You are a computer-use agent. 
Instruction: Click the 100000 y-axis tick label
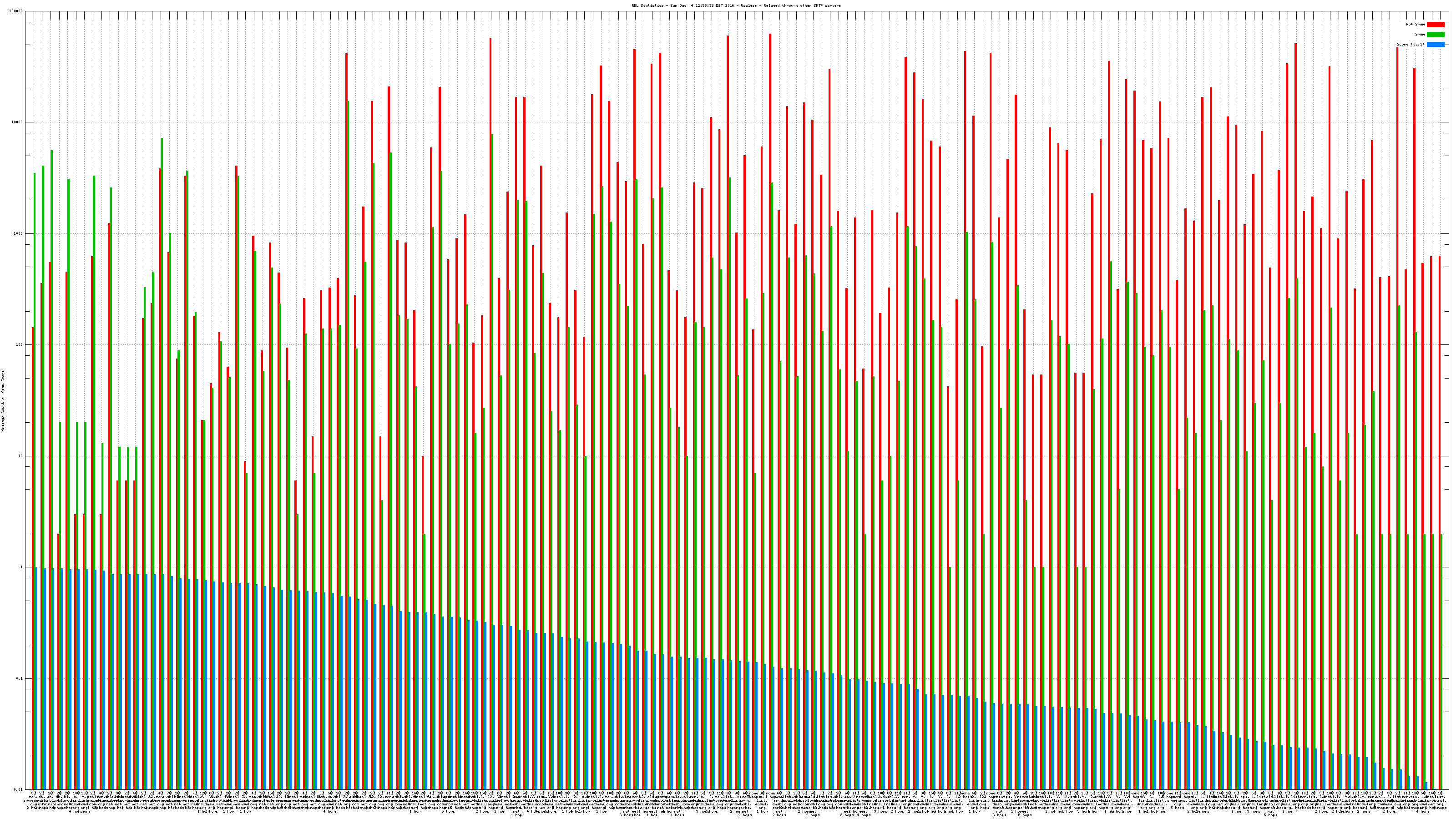click(16, 11)
